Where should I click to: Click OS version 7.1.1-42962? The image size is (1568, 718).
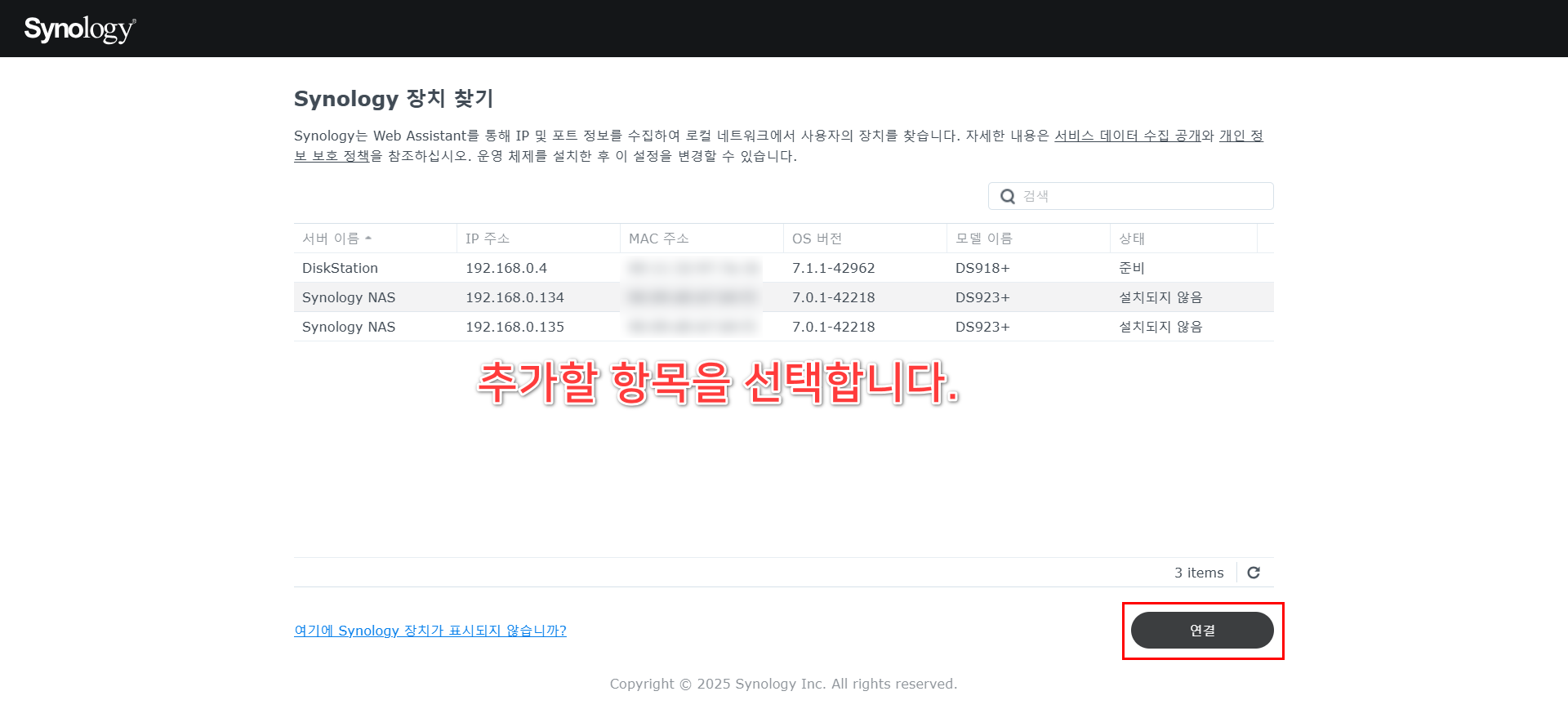coord(833,268)
